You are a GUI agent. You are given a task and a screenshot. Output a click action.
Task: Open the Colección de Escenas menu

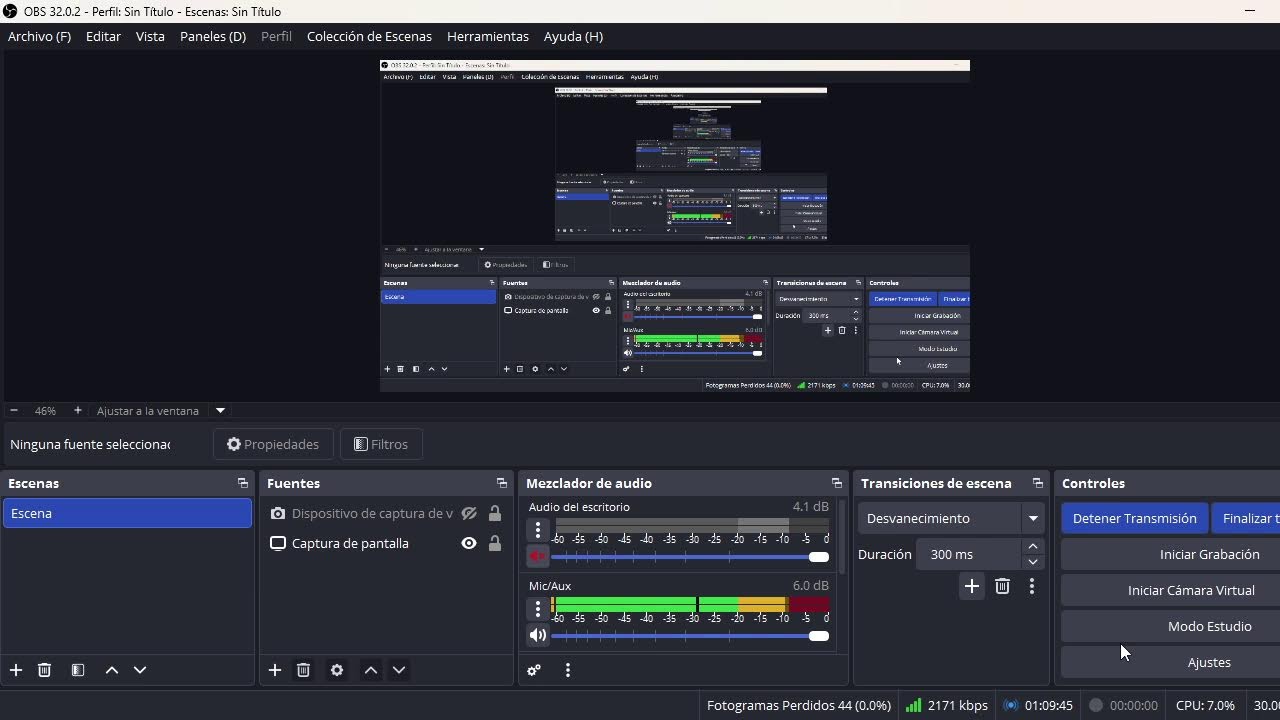click(x=369, y=36)
